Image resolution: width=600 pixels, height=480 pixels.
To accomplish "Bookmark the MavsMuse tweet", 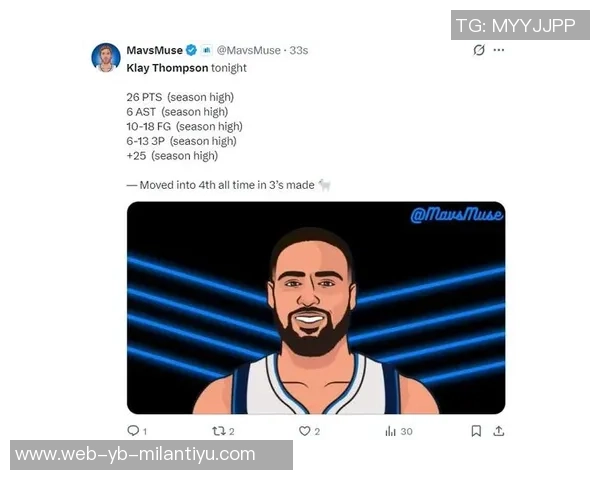I will coord(476,431).
